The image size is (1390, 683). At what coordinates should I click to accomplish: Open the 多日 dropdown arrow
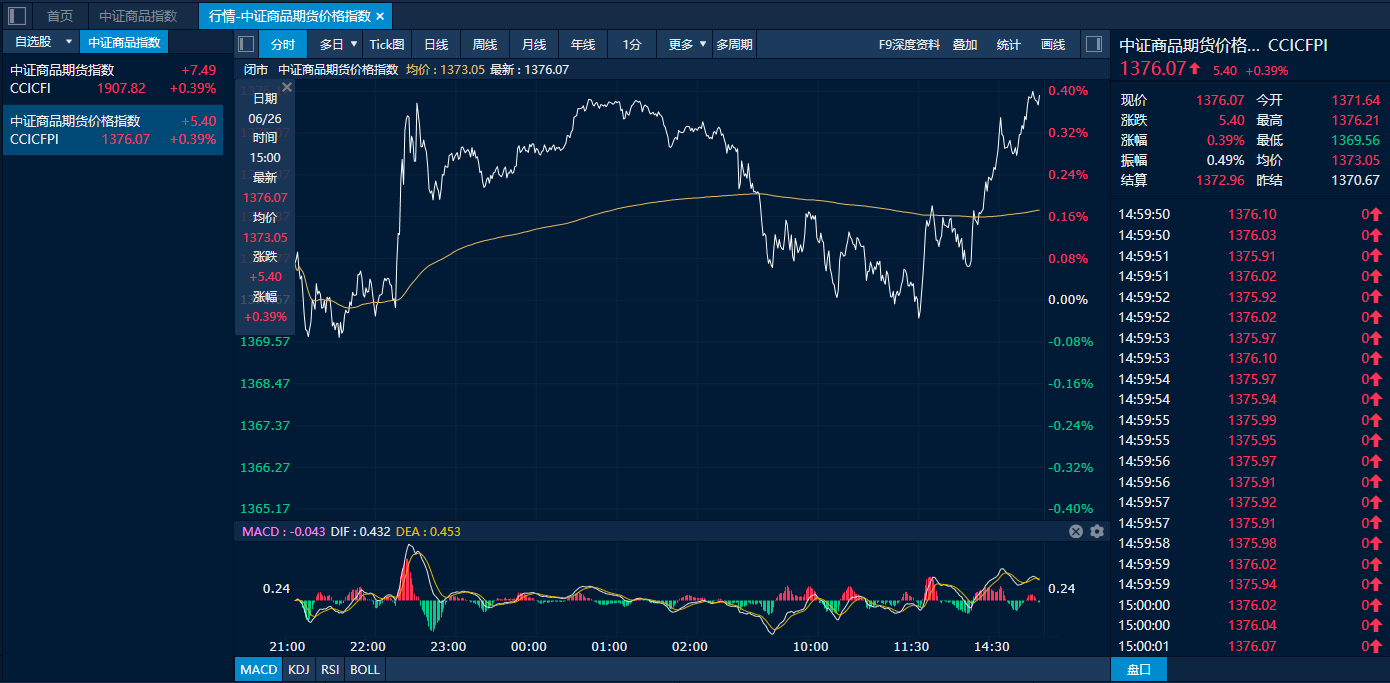pyautogui.click(x=354, y=44)
